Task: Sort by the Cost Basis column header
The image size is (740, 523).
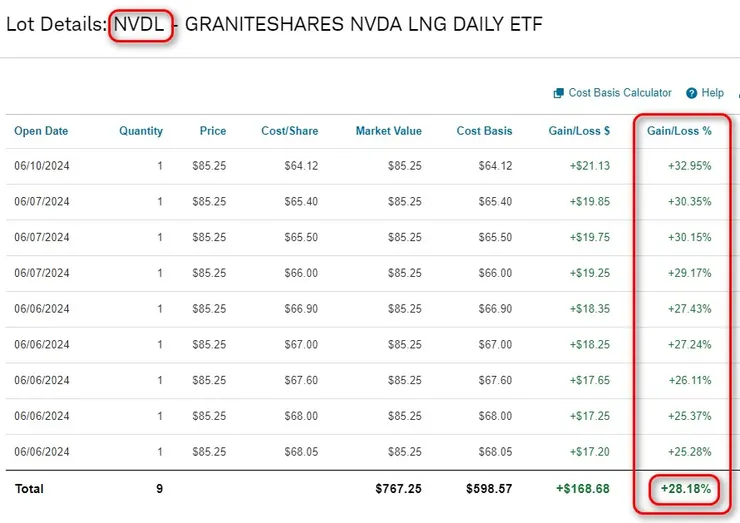Action: (484, 131)
